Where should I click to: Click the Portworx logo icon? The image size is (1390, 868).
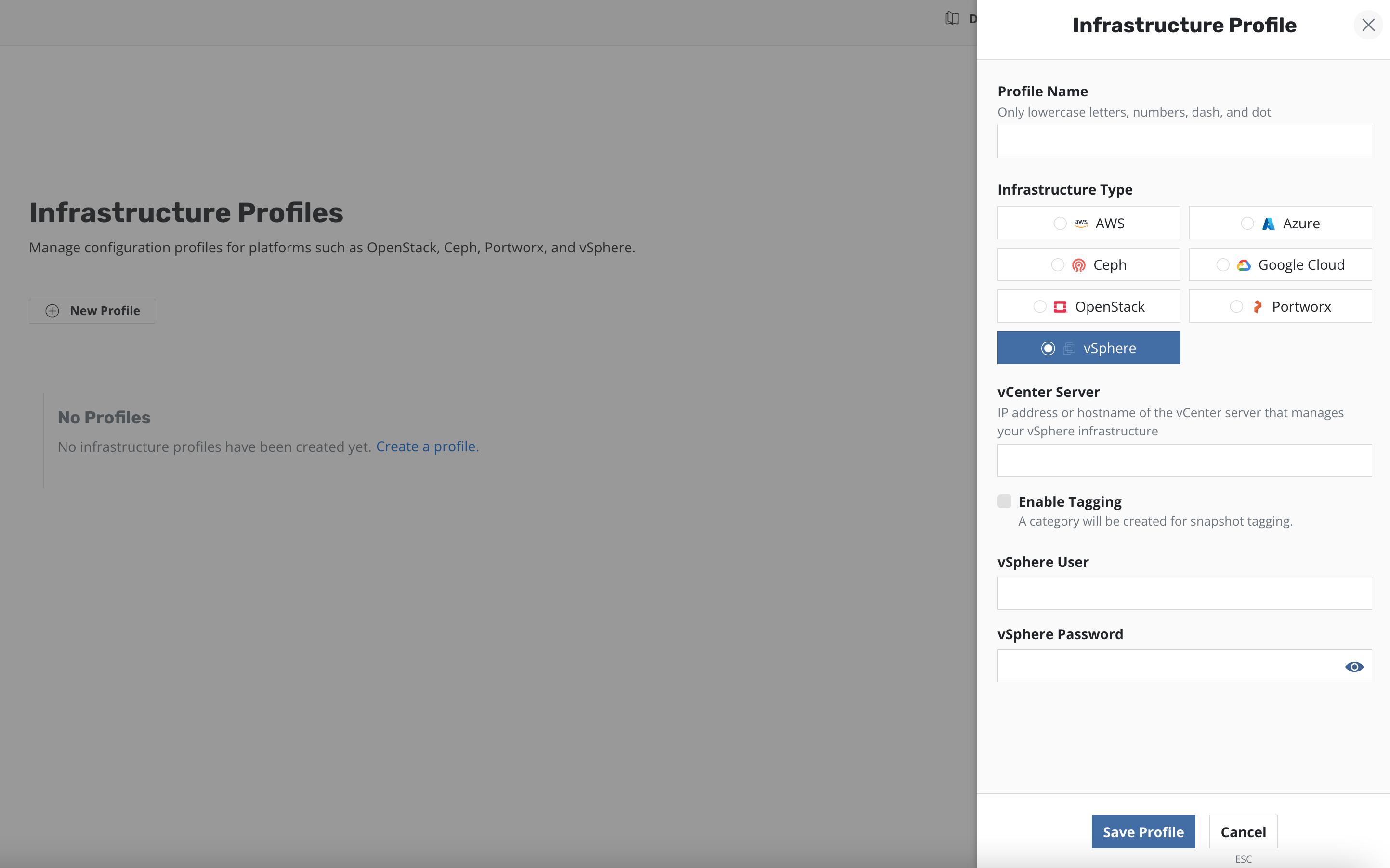point(1257,306)
